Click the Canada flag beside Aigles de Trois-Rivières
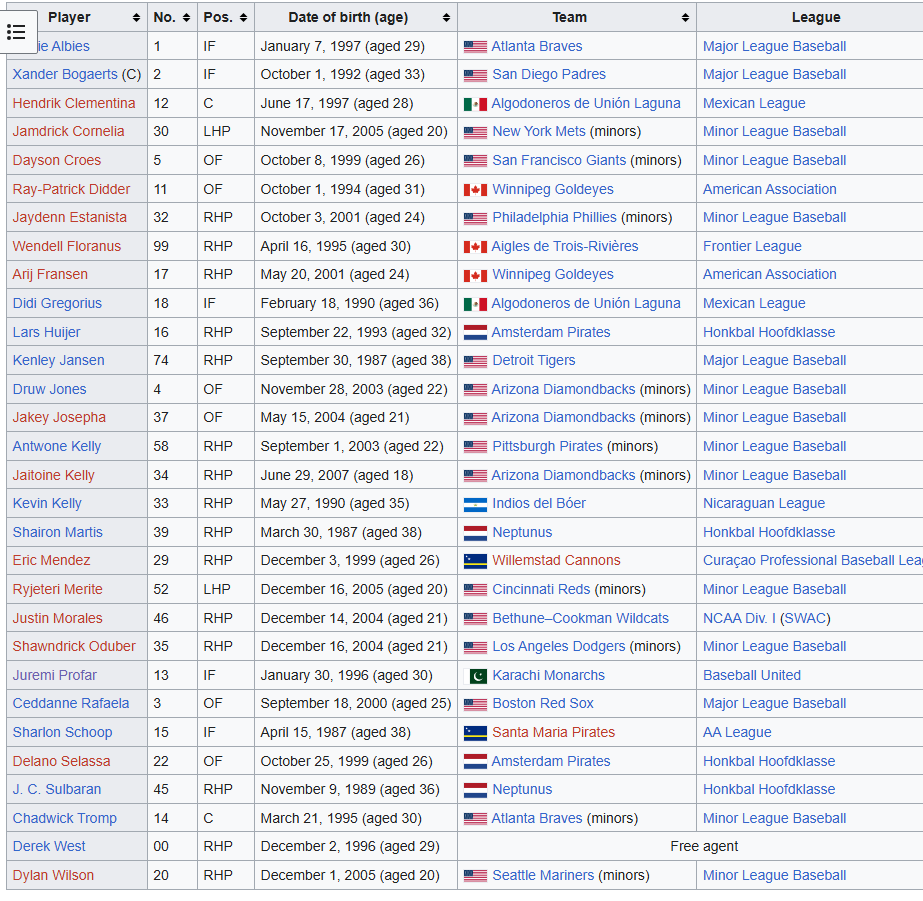The image size is (923, 901). [475, 247]
